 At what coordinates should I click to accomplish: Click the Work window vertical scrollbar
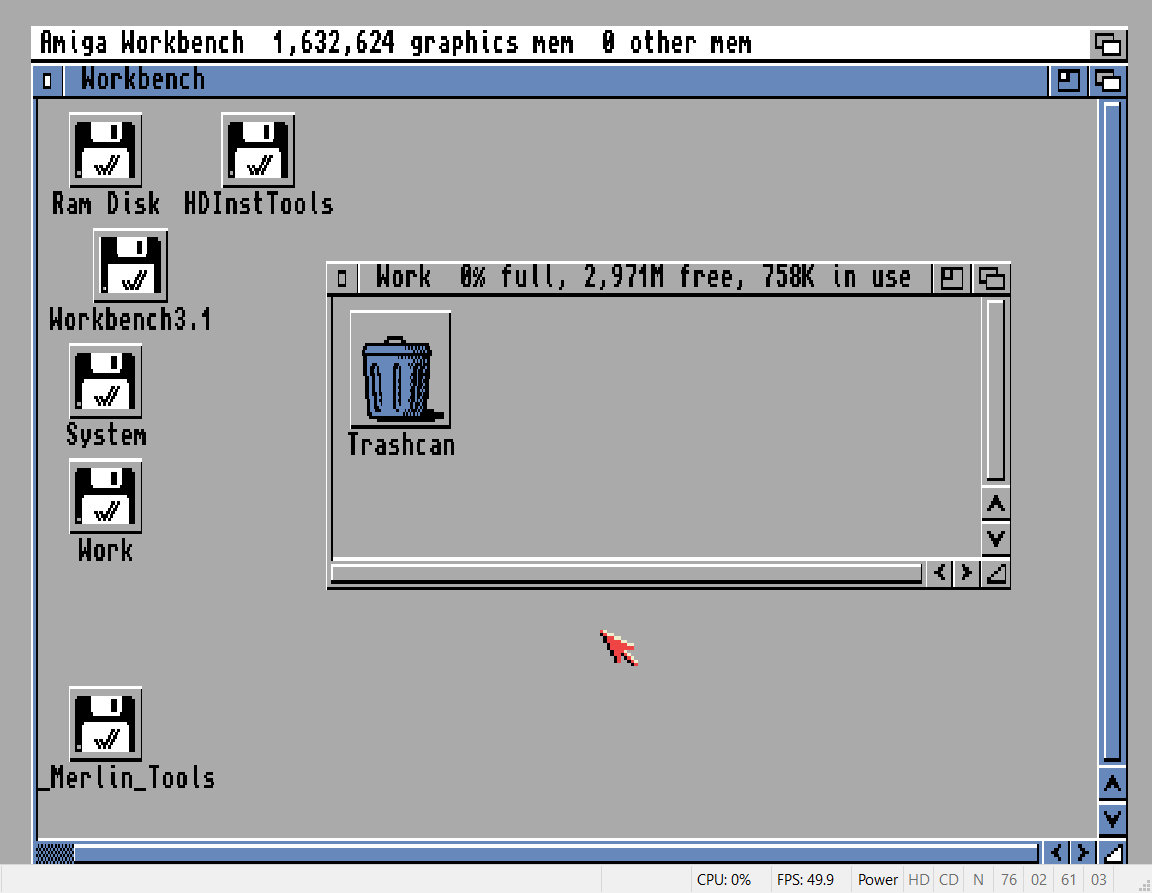point(996,390)
